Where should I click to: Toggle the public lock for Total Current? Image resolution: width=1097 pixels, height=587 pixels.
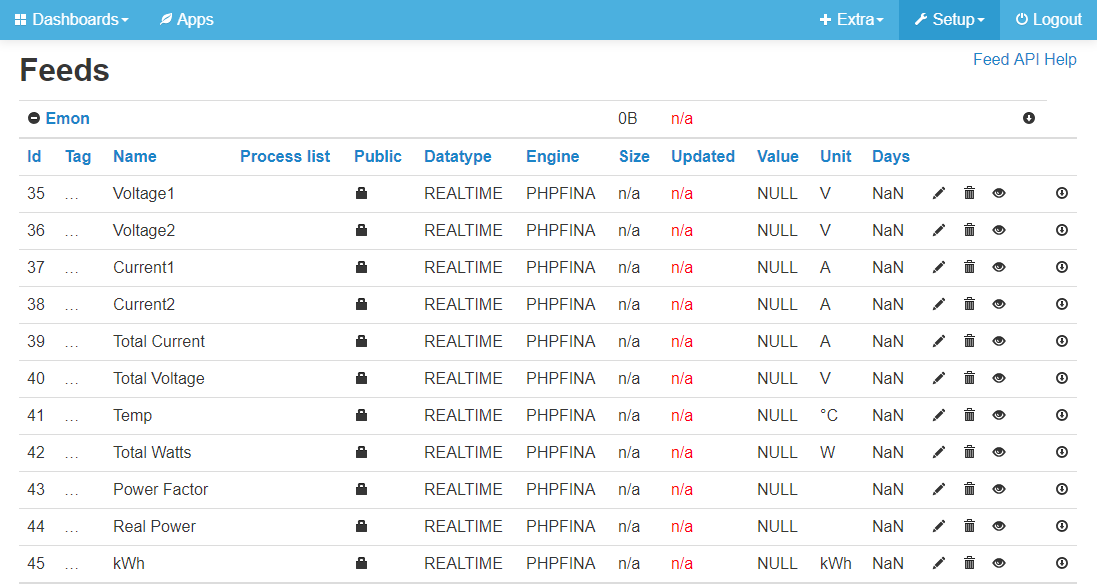361,341
